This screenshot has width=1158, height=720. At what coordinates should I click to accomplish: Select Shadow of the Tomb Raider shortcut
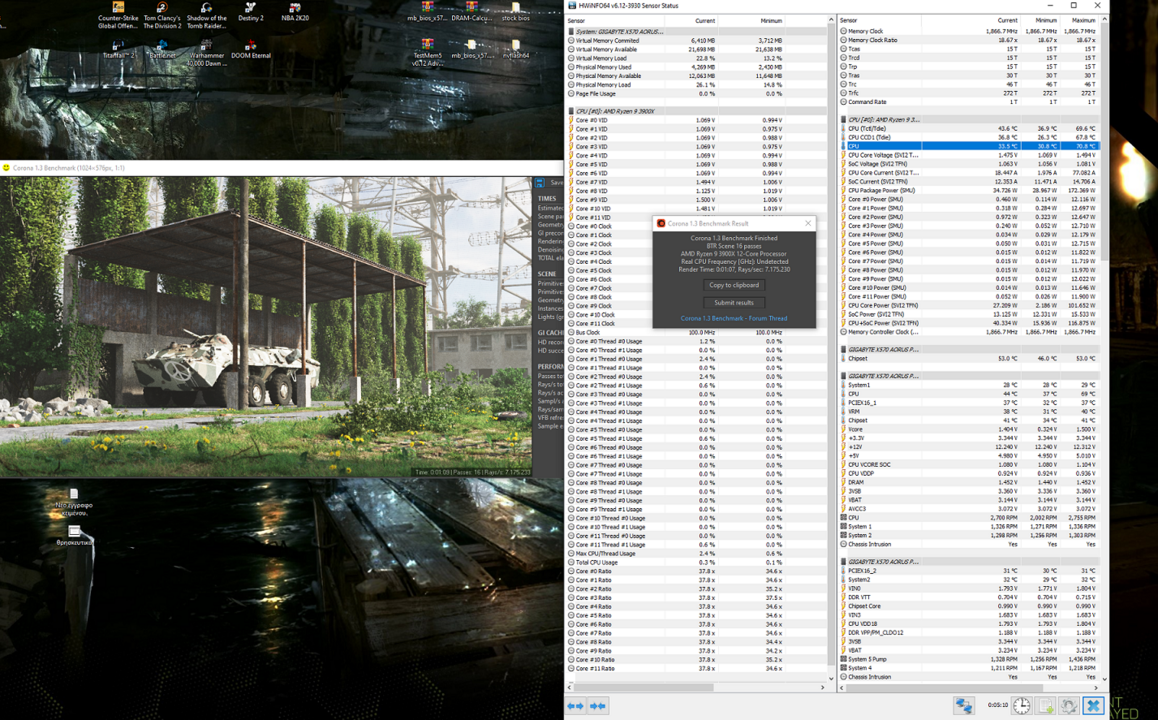click(207, 16)
